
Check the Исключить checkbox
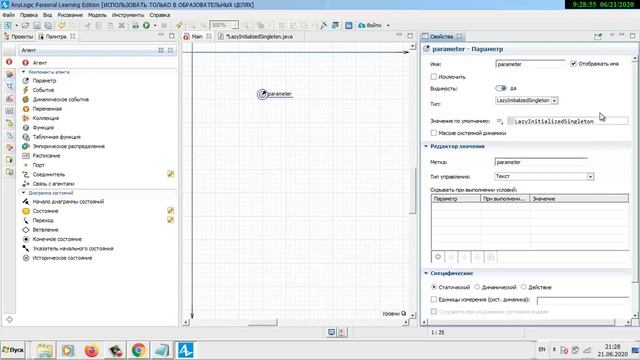pos(433,77)
